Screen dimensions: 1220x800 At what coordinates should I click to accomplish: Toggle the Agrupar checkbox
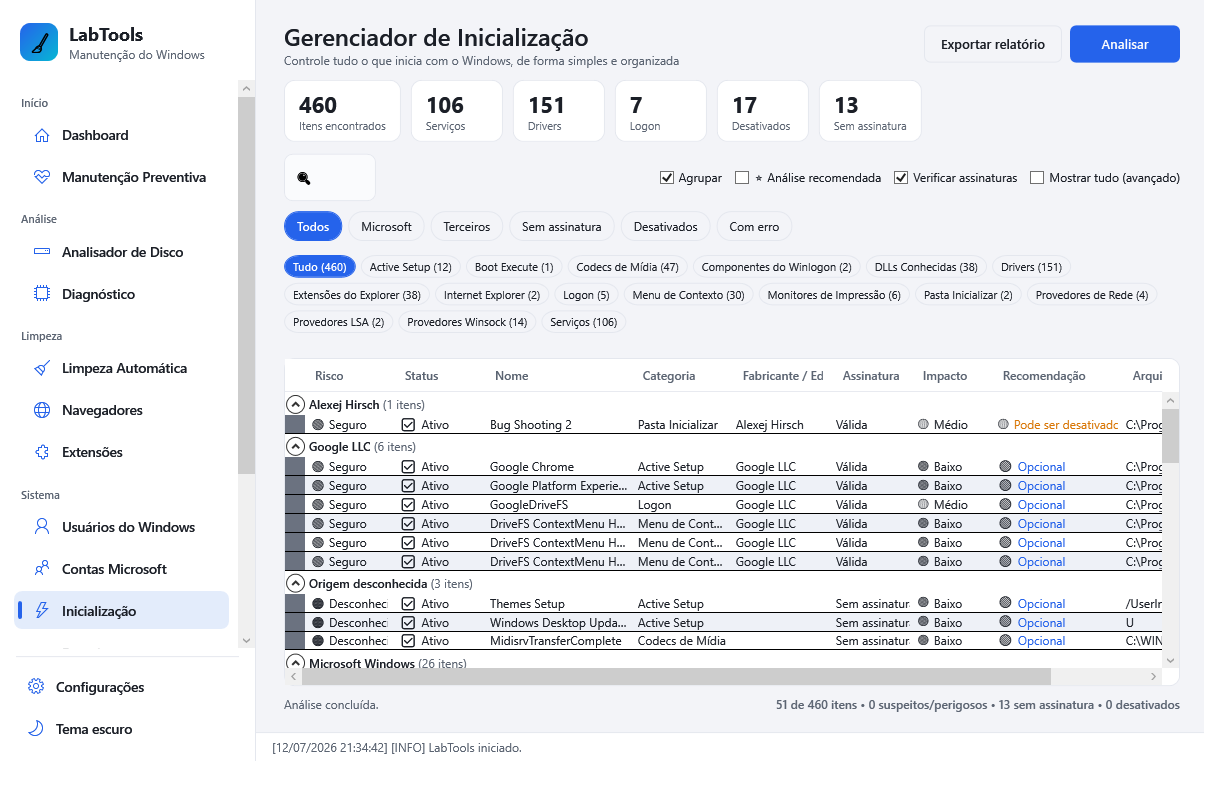[667, 178]
